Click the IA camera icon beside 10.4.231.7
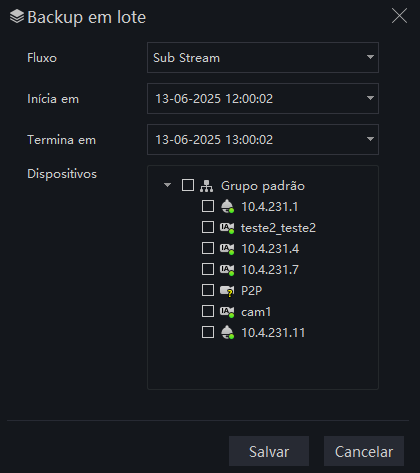420x473 pixels. [x=227, y=269]
